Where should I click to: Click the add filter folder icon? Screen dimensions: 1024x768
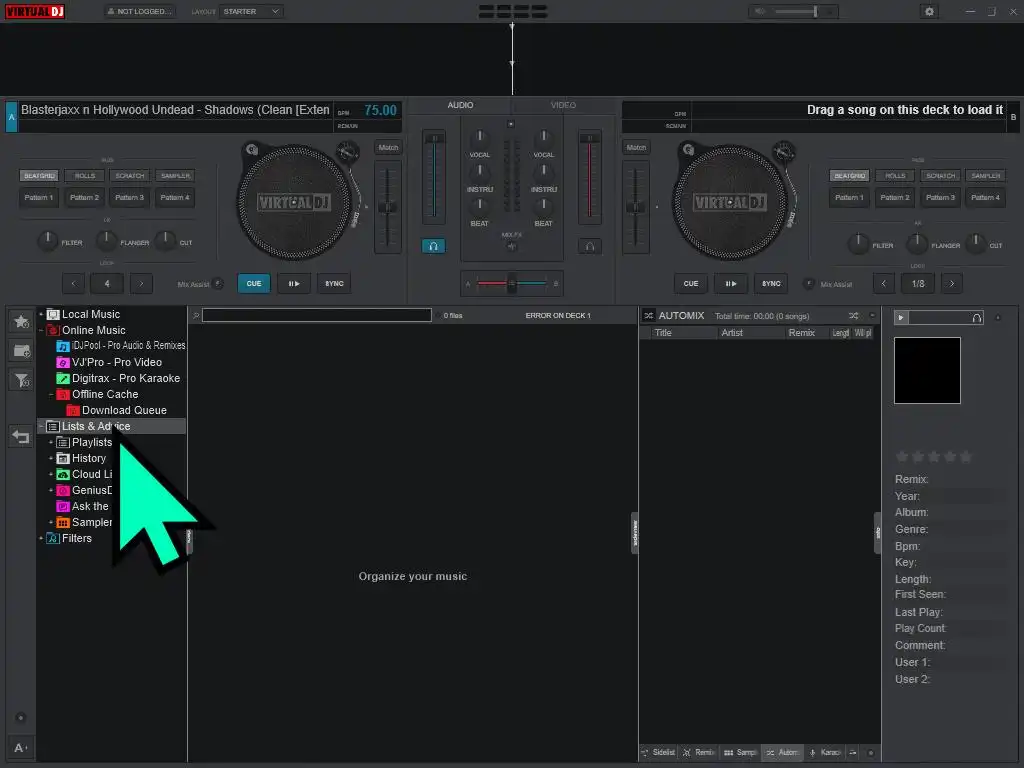22,380
